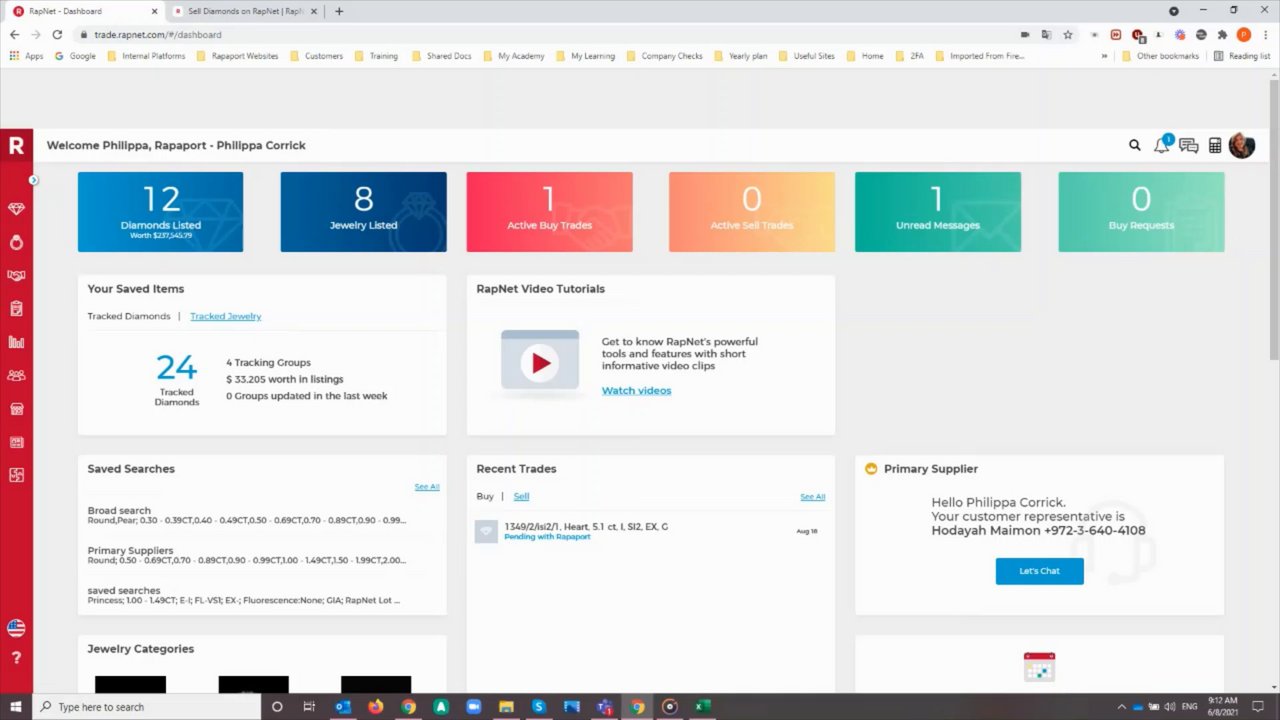Select the Tracked Diamonds tab
The image size is (1280, 720).
click(129, 316)
